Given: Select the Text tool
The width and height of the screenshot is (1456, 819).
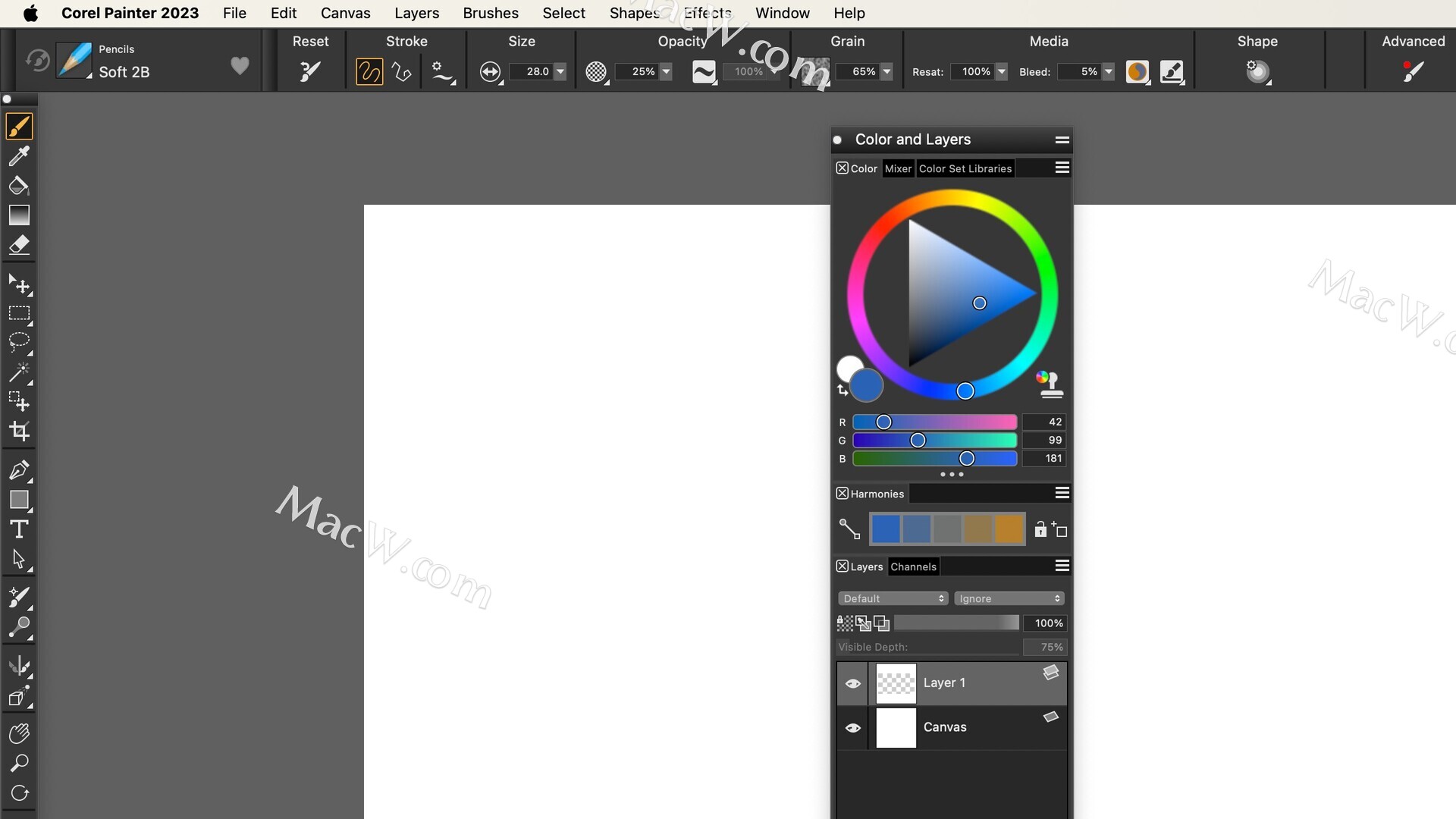Looking at the screenshot, I should (19, 529).
